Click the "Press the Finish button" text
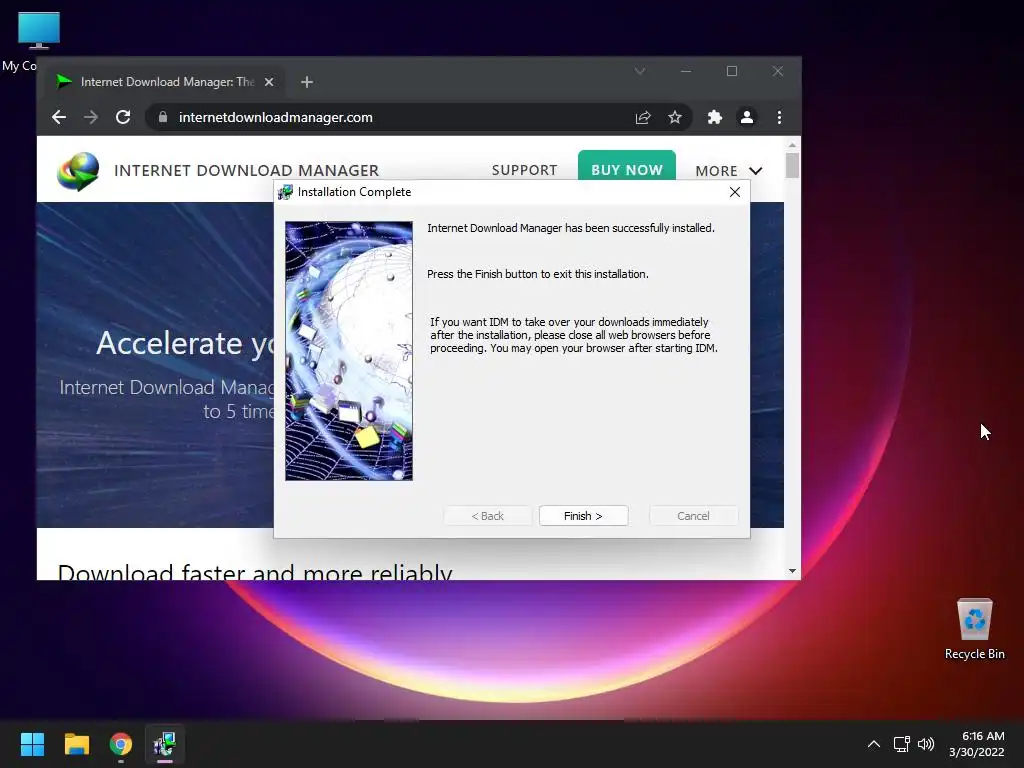 [537, 274]
